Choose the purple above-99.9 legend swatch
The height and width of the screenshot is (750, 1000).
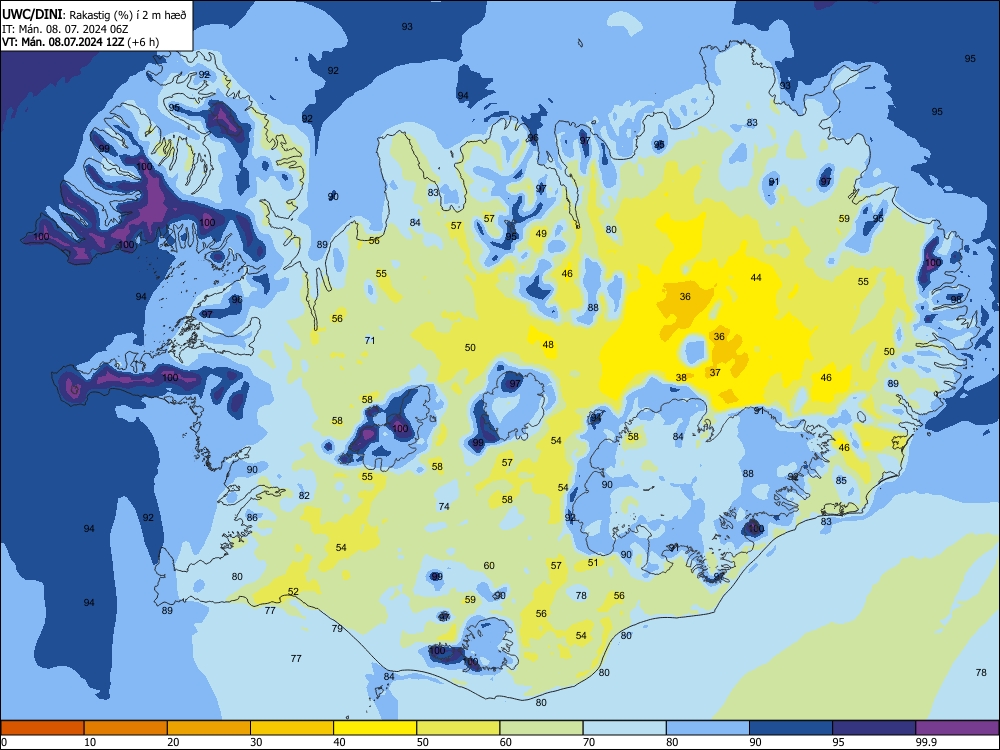click(x=957, y=728)
